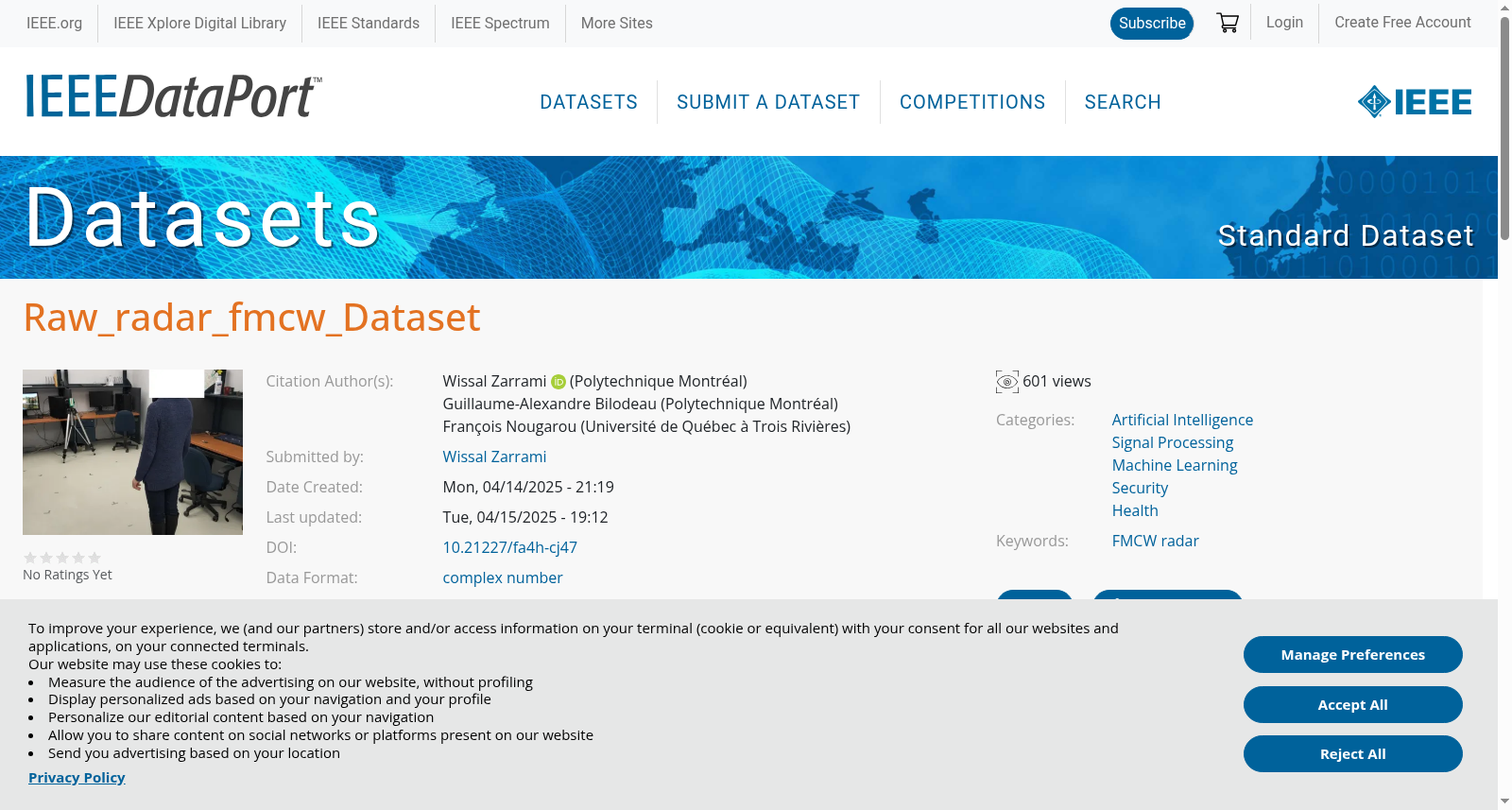1512x810 pixels.
Task: Click 'Mon, 04/14/2025 - 21:19' creation date
Action: (528, 487)
